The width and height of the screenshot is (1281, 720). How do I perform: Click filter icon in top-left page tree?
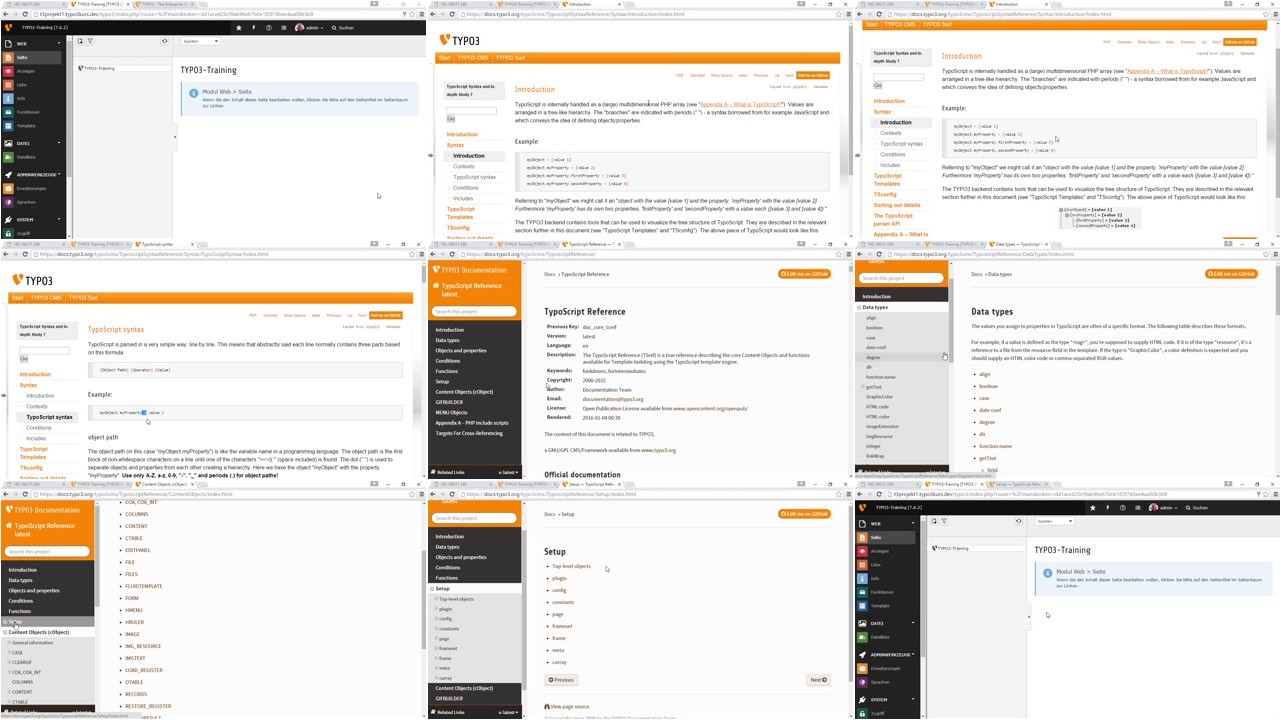(90, 41)
